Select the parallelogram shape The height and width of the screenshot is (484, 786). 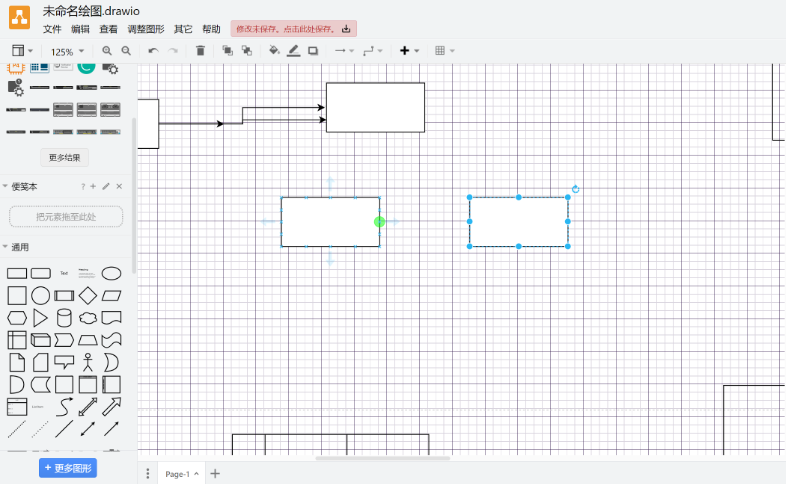[111, 296]
